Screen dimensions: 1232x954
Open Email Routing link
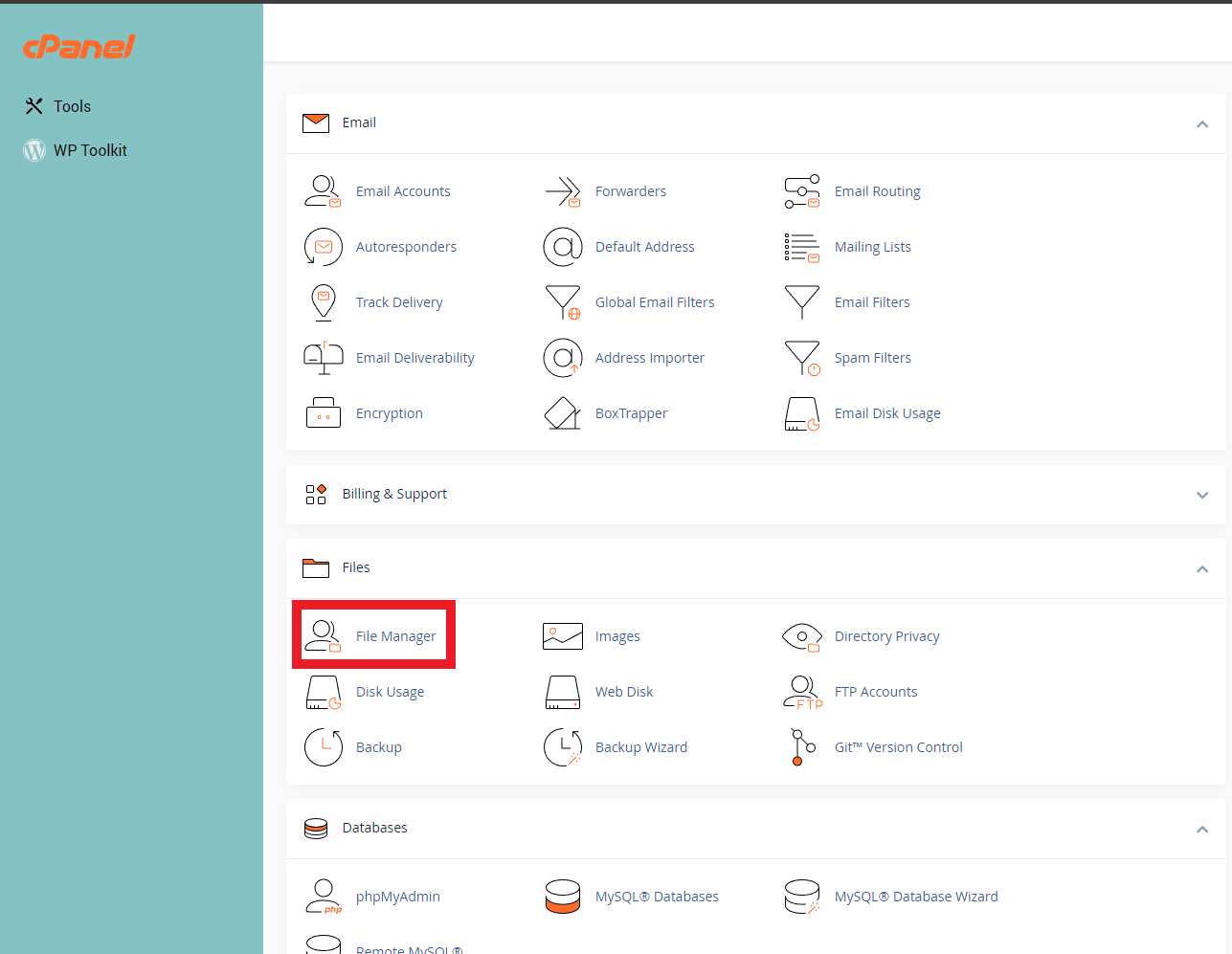tap(878, 191)
